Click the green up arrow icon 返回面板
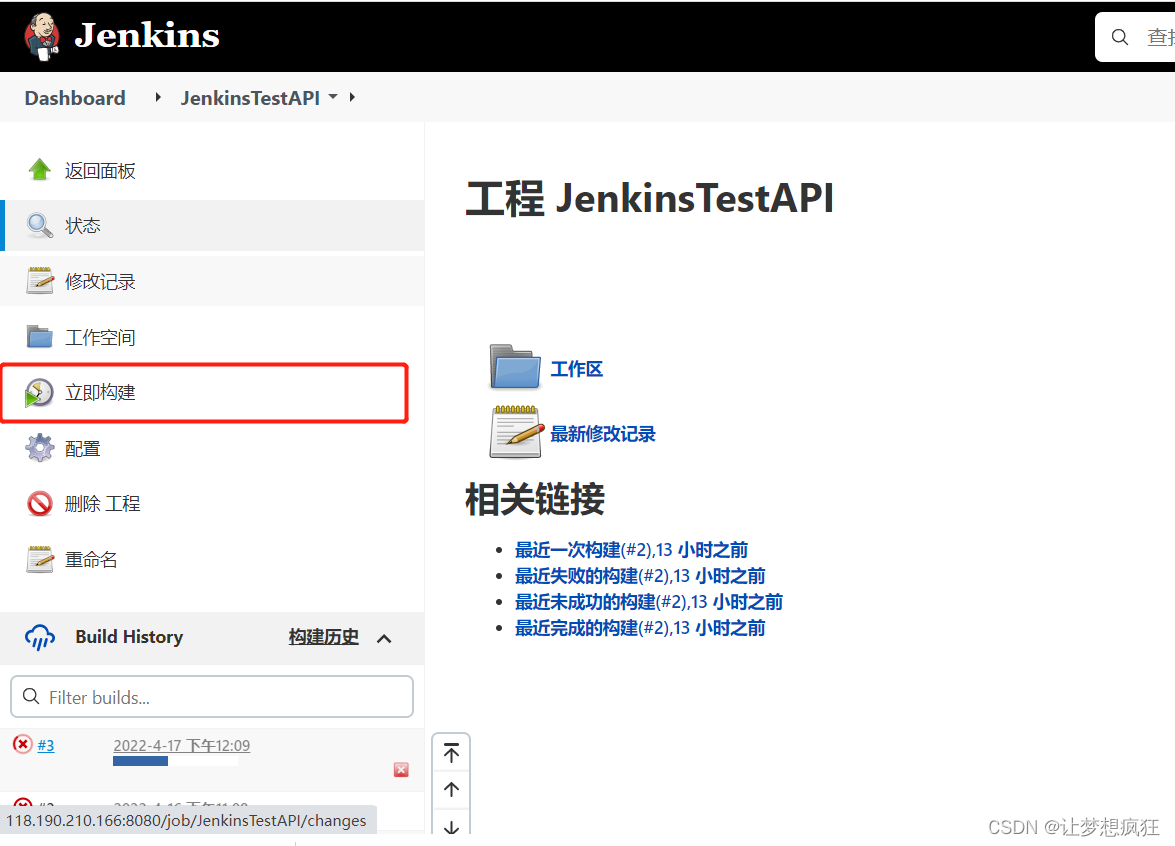The image size is (1175, 846). click(x=40, y=170)
